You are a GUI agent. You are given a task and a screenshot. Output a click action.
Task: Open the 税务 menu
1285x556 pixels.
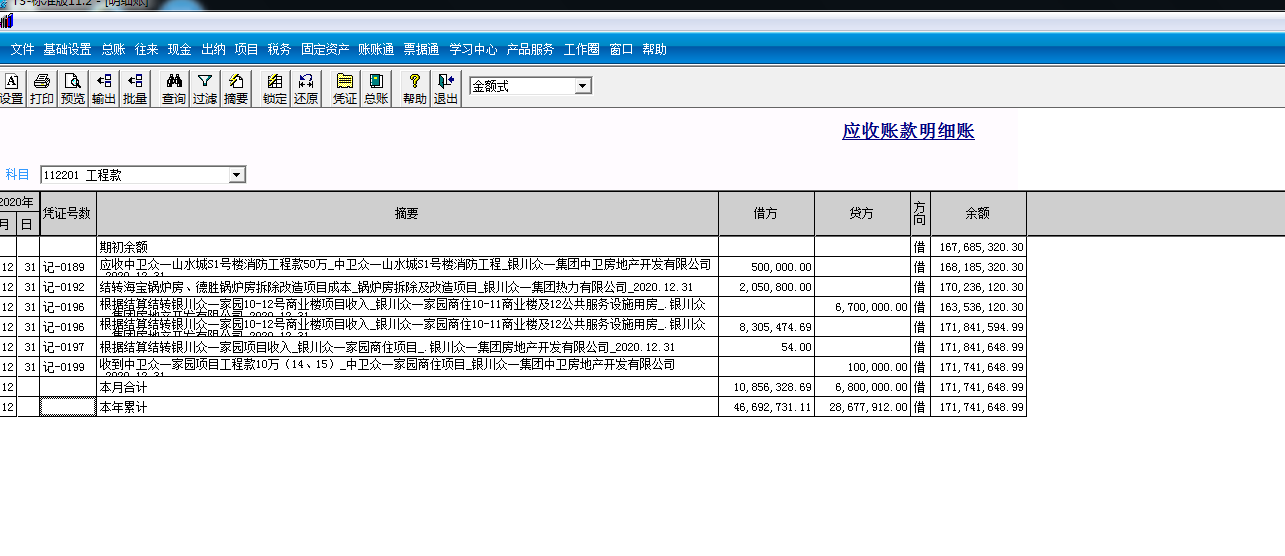[x=280, y=49]
